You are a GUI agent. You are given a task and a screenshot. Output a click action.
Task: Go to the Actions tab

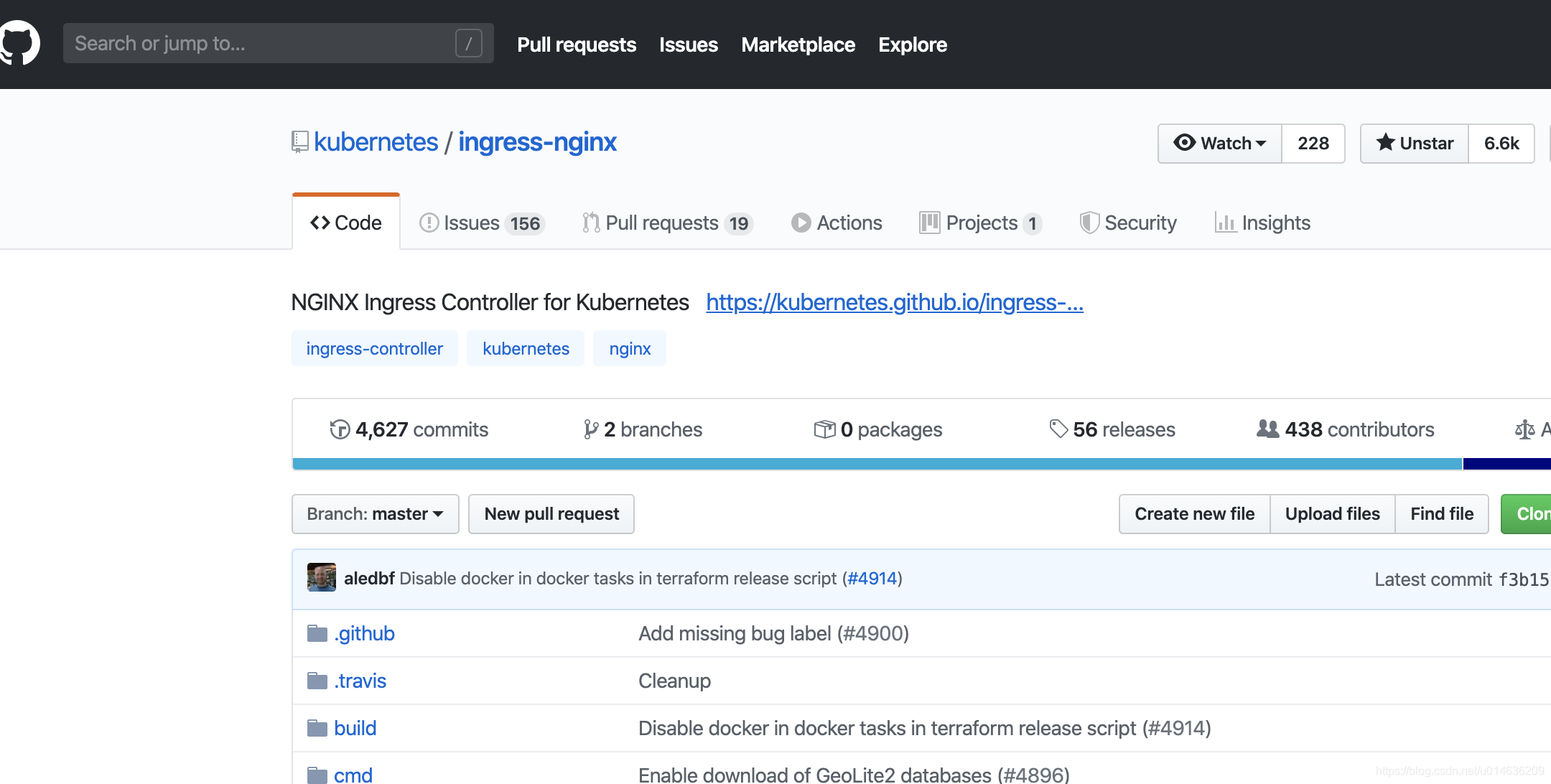click(x=837, y=223)
